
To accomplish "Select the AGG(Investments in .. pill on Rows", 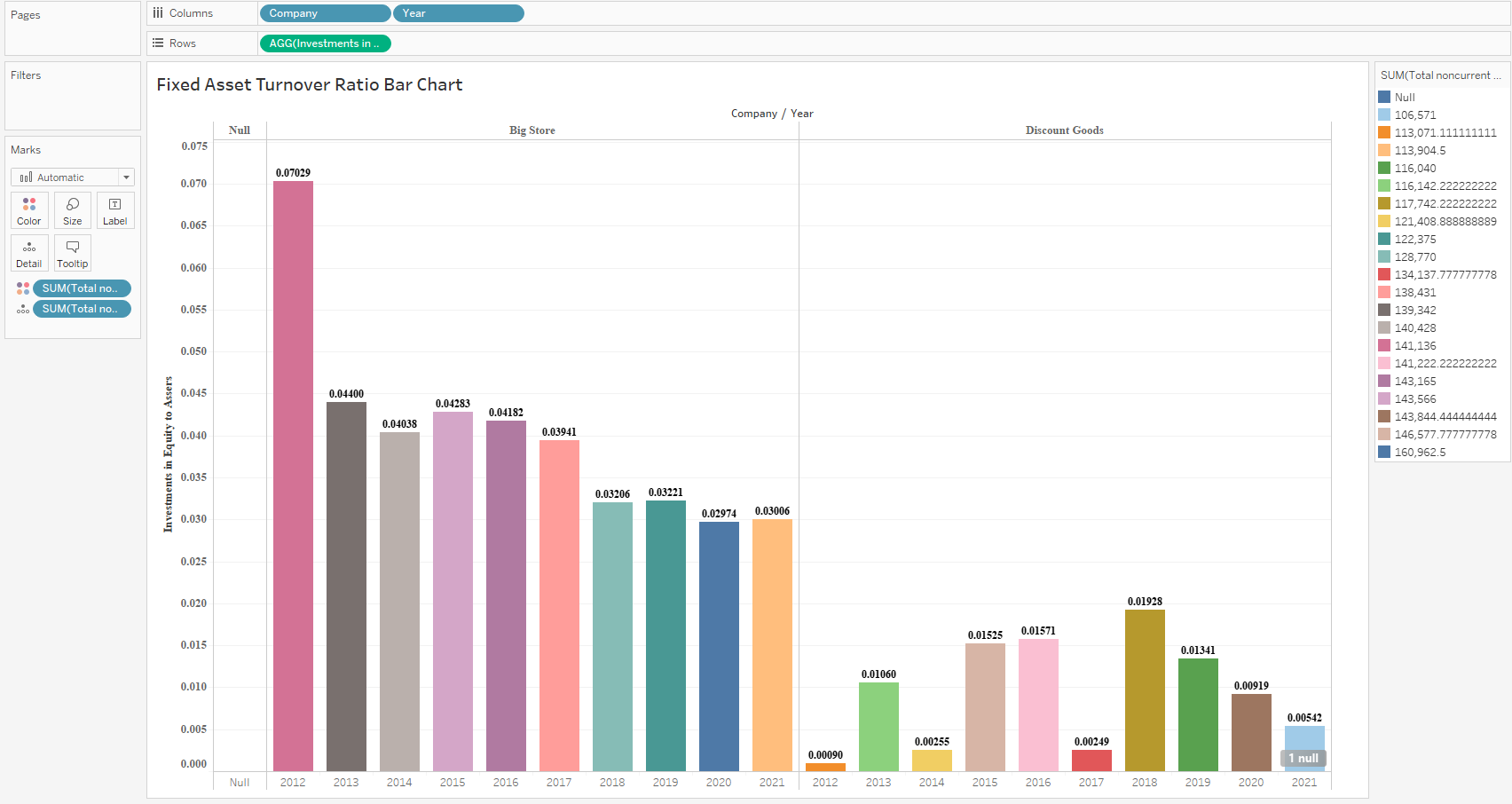I will coord(325,43).
